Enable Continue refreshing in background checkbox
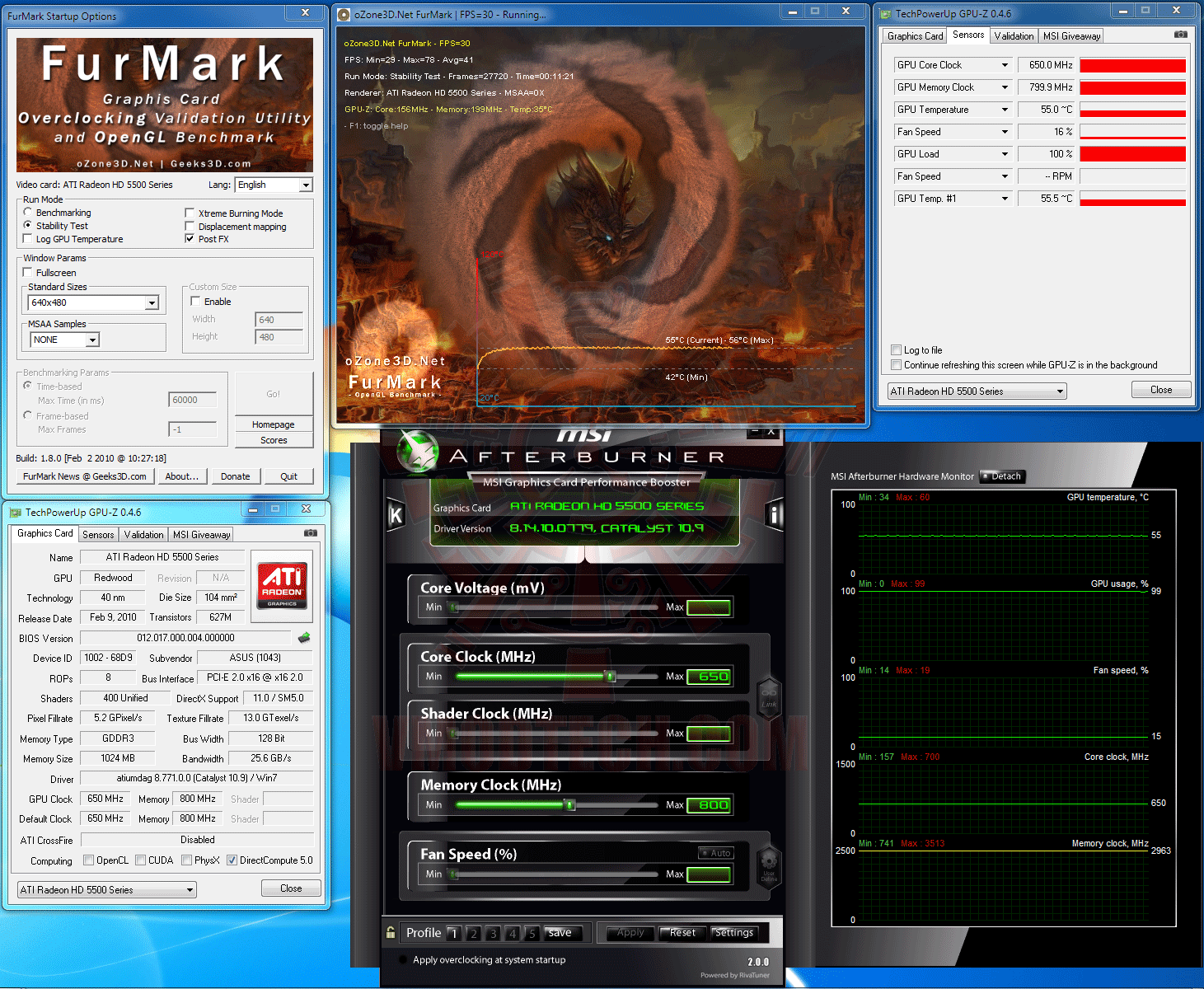This screenshot has width=1204, height=989. 896,364
